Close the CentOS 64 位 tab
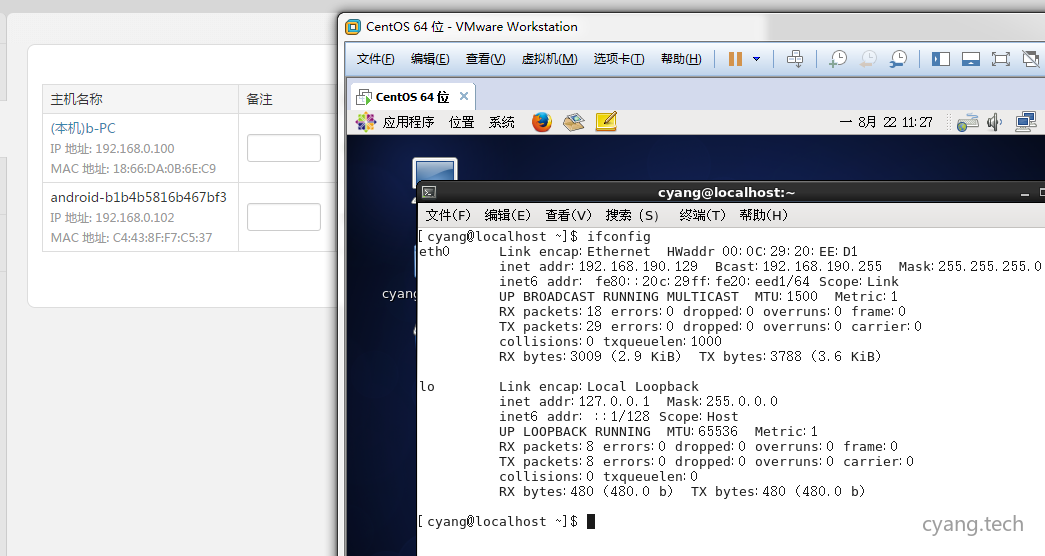The image size is (1045, 556). [x=464, y=97]
